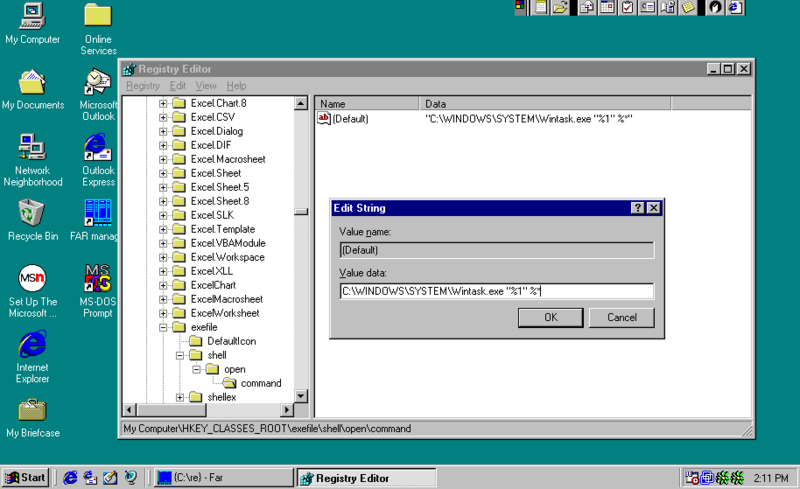Open the View menu in Registry Editor

pos(206,86)
